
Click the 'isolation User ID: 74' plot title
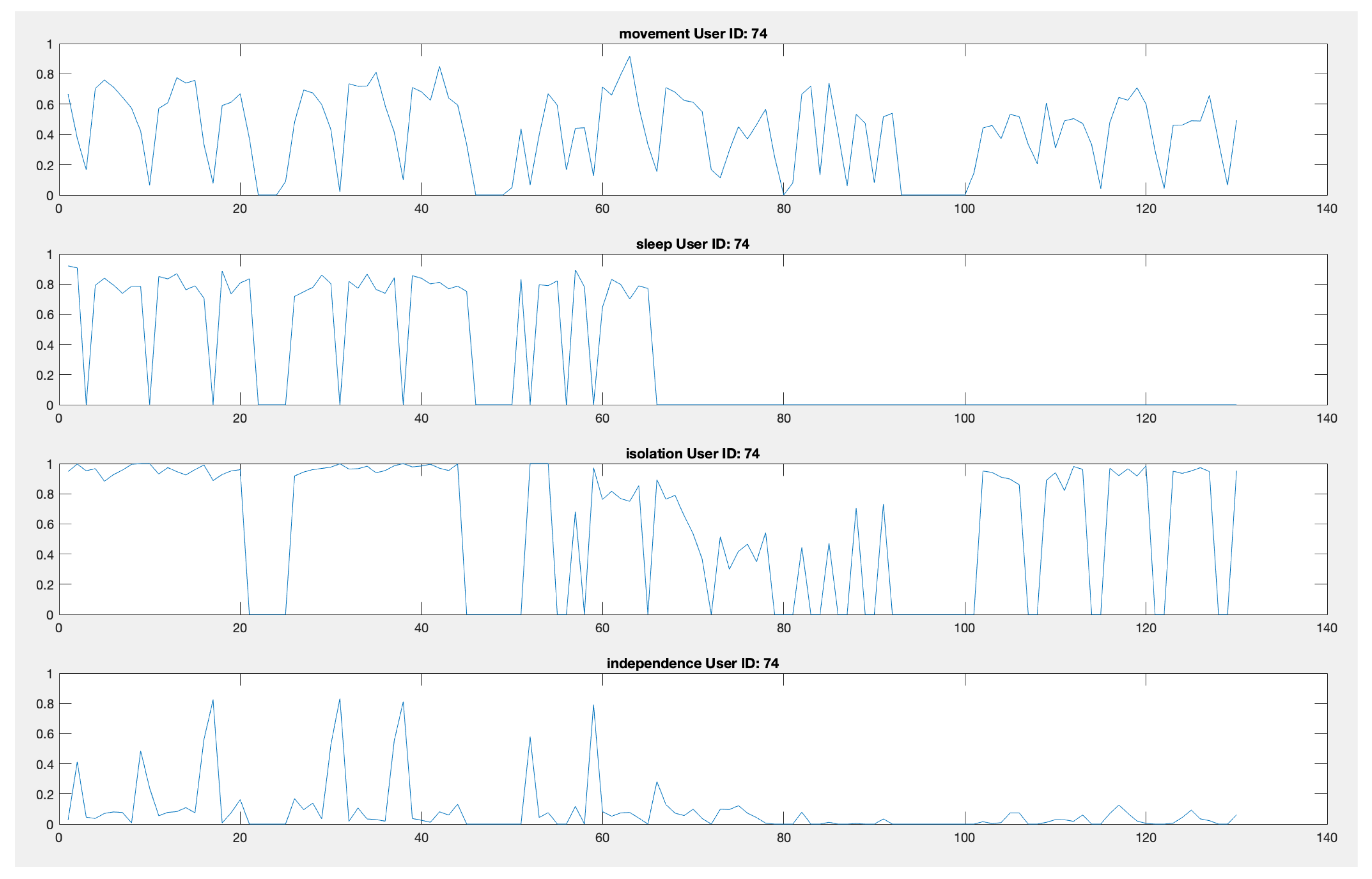coord(692,453)
